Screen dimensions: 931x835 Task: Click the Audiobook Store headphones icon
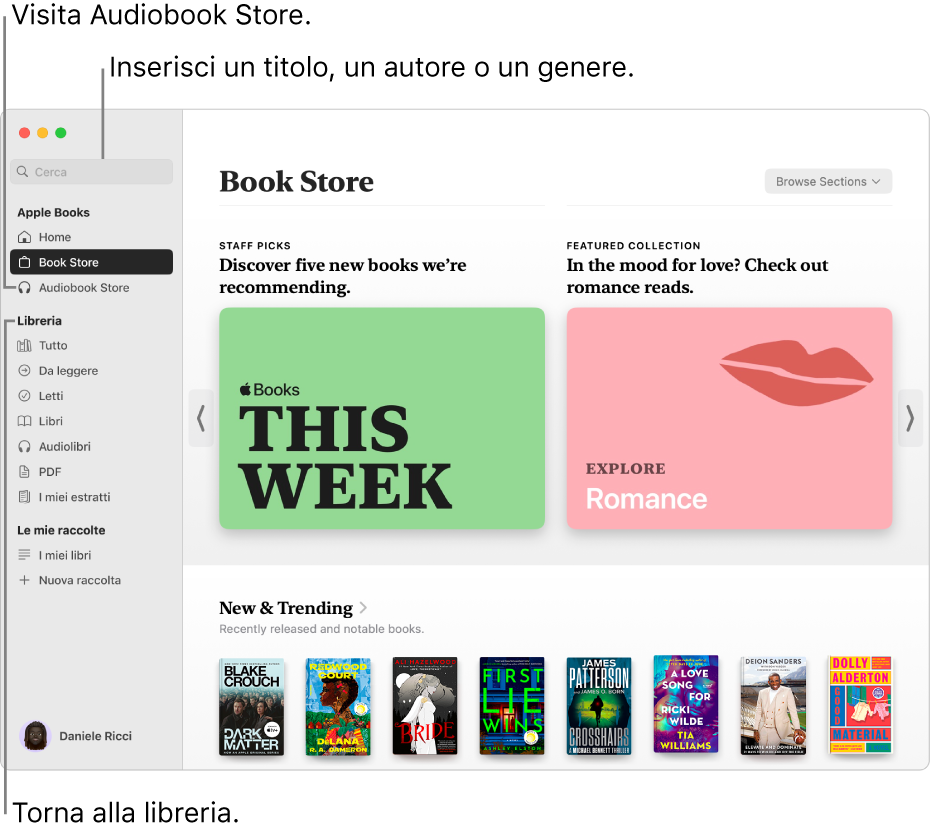pyautogui.click(x=25, y=288)
